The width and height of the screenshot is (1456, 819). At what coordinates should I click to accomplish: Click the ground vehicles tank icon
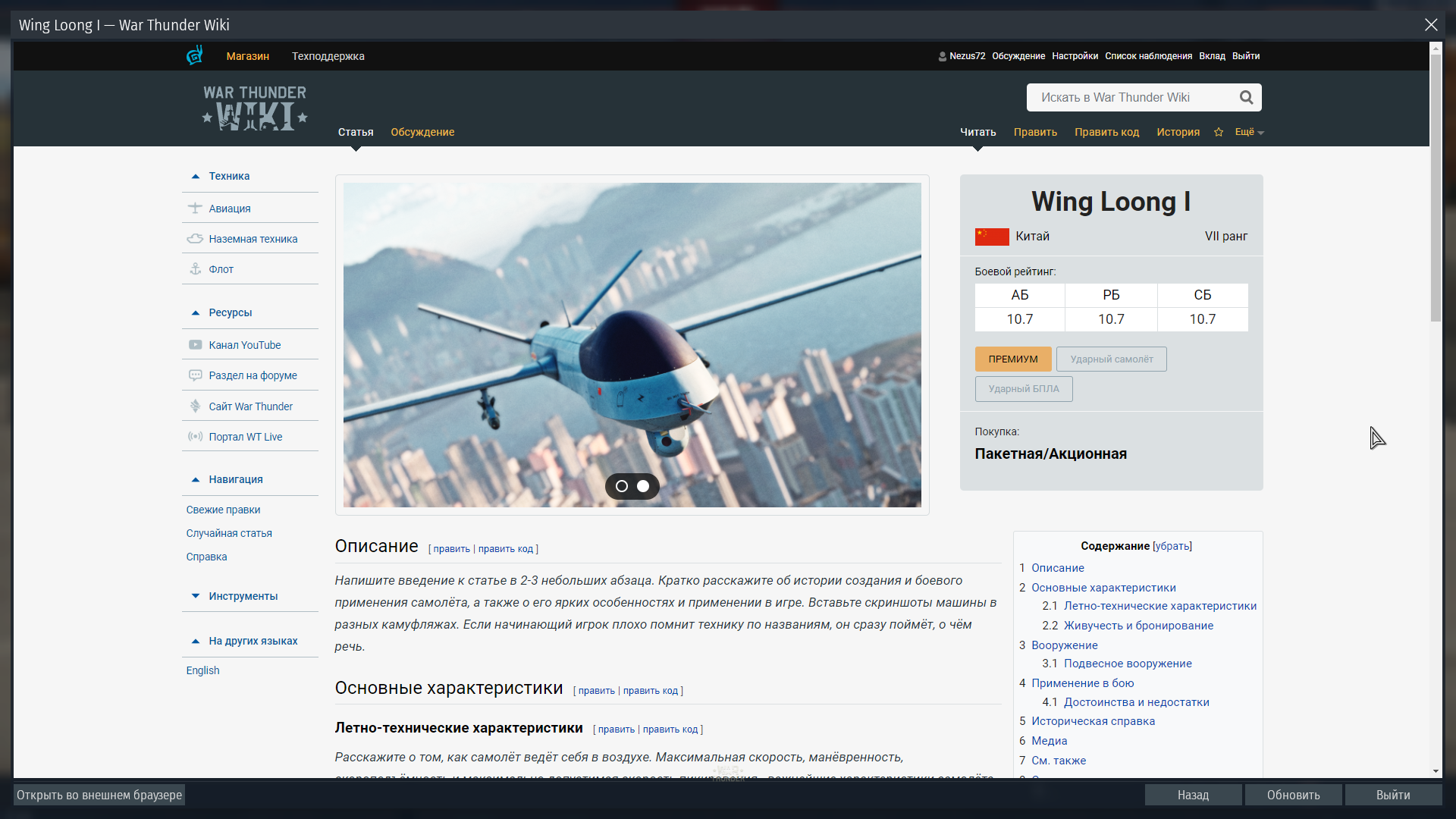(195, 238)
